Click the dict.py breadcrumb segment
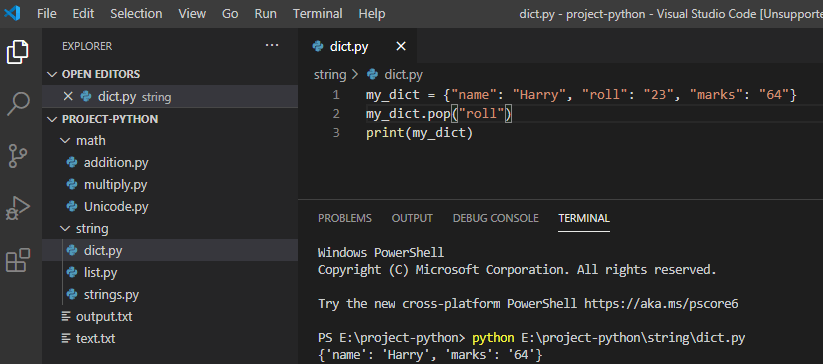Image resolution: width=823 pixels, height=364 pixels. tap(403, 74)
